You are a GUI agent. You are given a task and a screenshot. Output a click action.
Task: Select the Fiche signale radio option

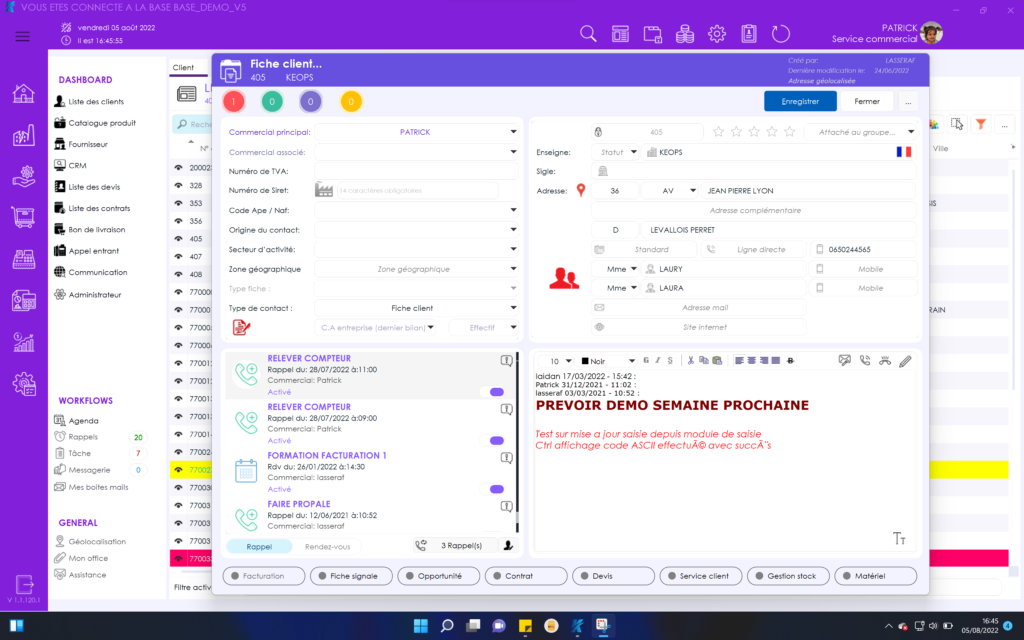351,576
